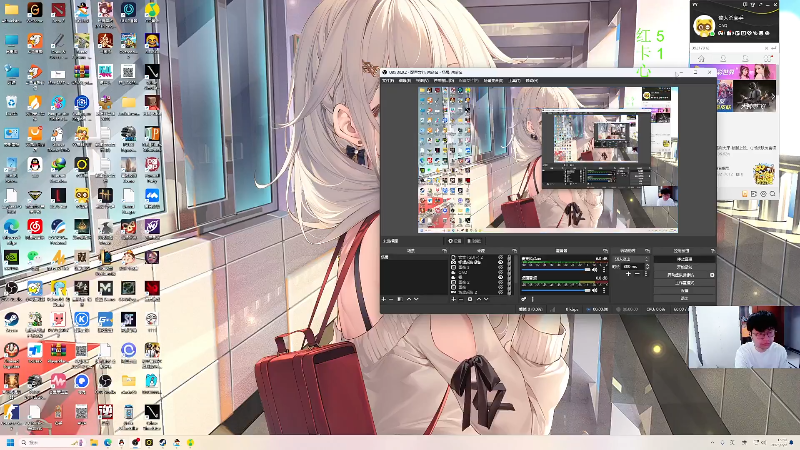Click the Start Recording button in Controls
The width and height of the screenshot is (800, 450).
coord(685,267)
